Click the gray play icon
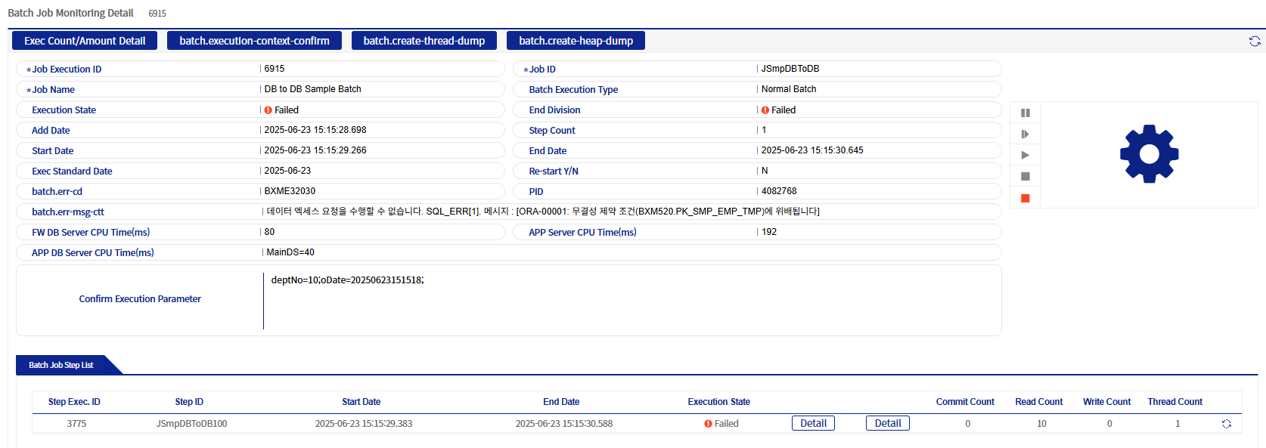This screenshot has height=448, width=1266. (x=1025, y=155)
